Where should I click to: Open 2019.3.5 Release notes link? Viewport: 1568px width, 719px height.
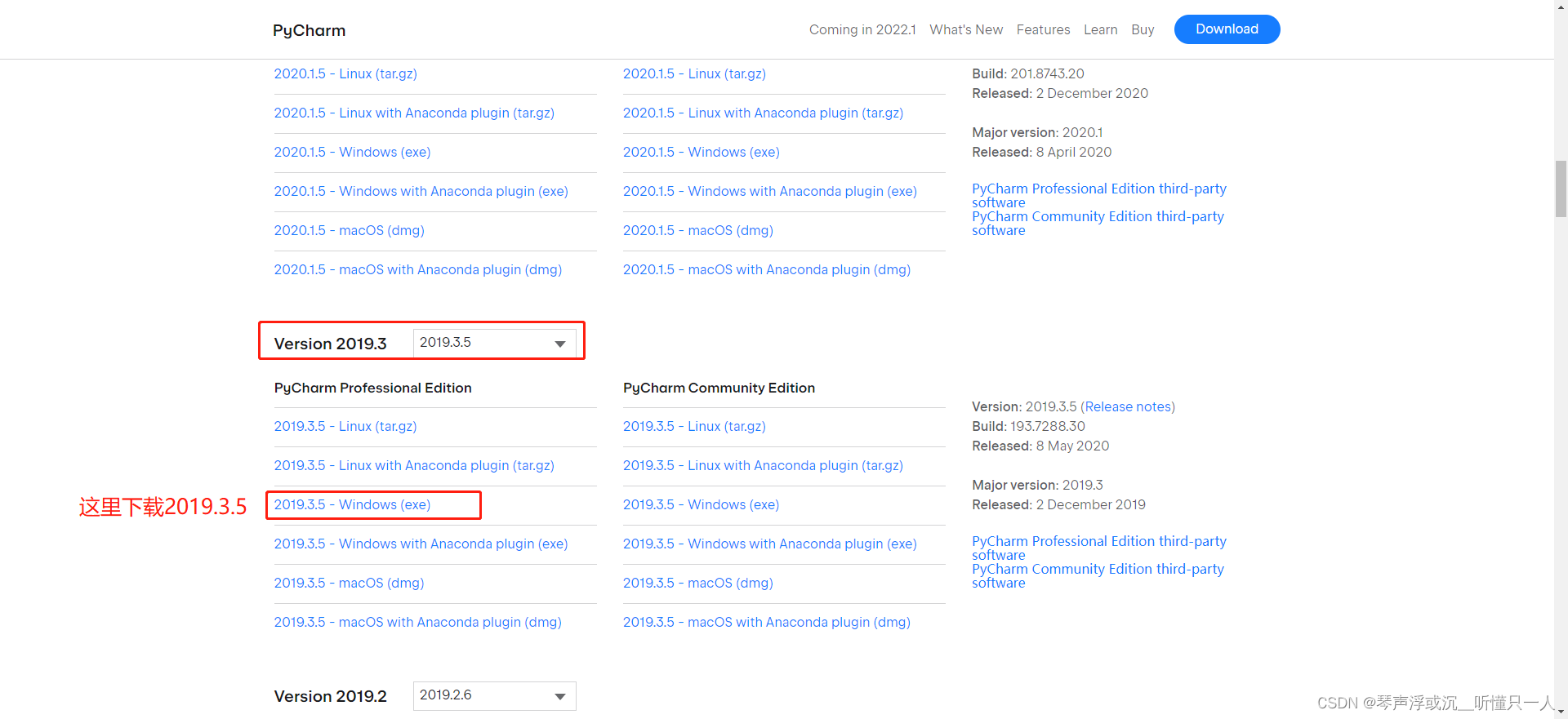pyautogui.click(x=1128, y=406)
